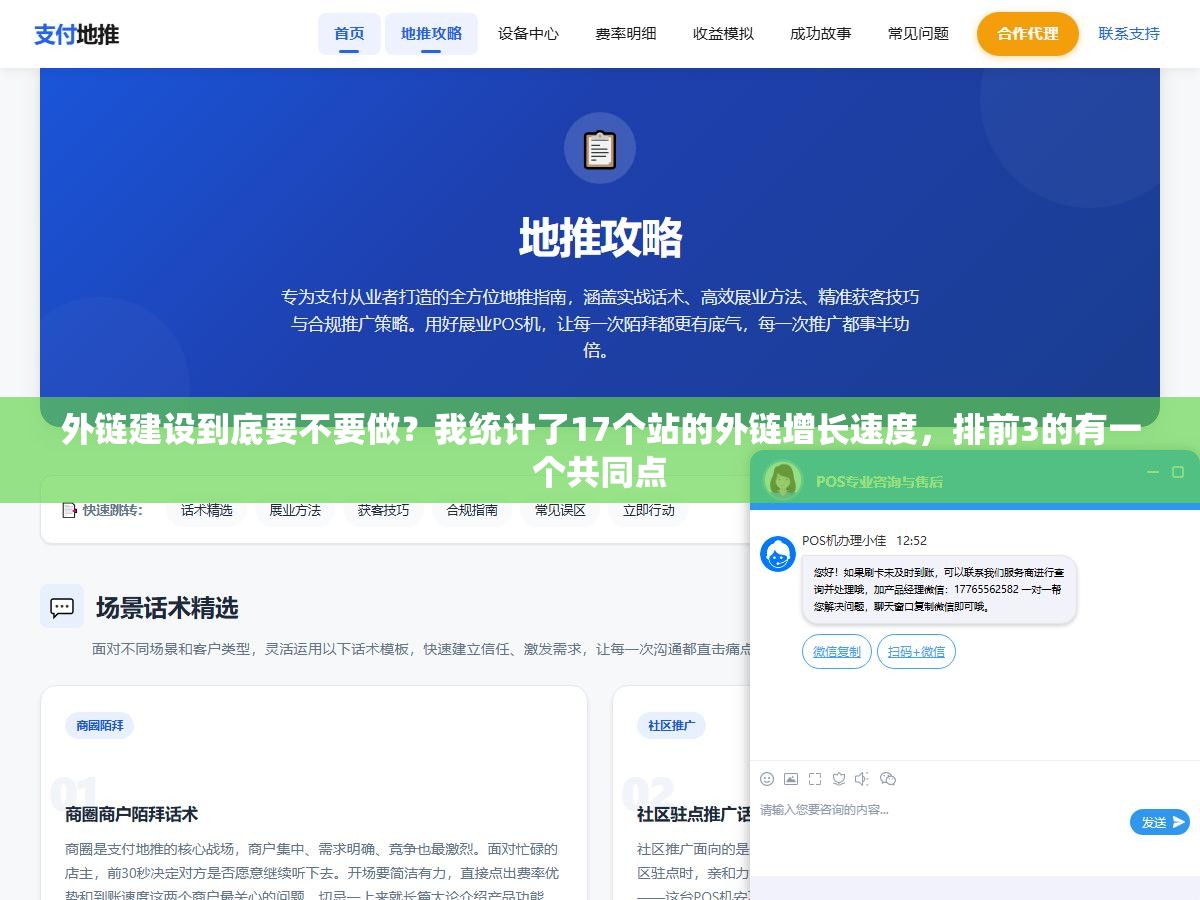Viewport: 1200px width, 900px height.
Task: Maximize the POS consultation chat window
Action: coord(1178,472)
